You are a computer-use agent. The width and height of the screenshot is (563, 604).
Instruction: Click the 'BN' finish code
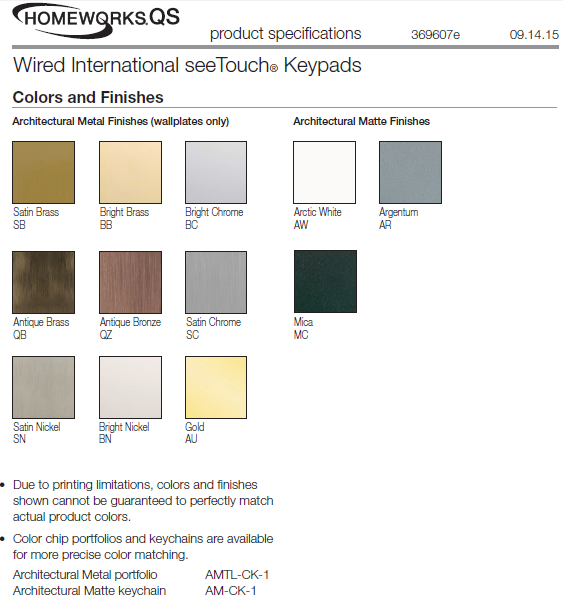[106, 439]
